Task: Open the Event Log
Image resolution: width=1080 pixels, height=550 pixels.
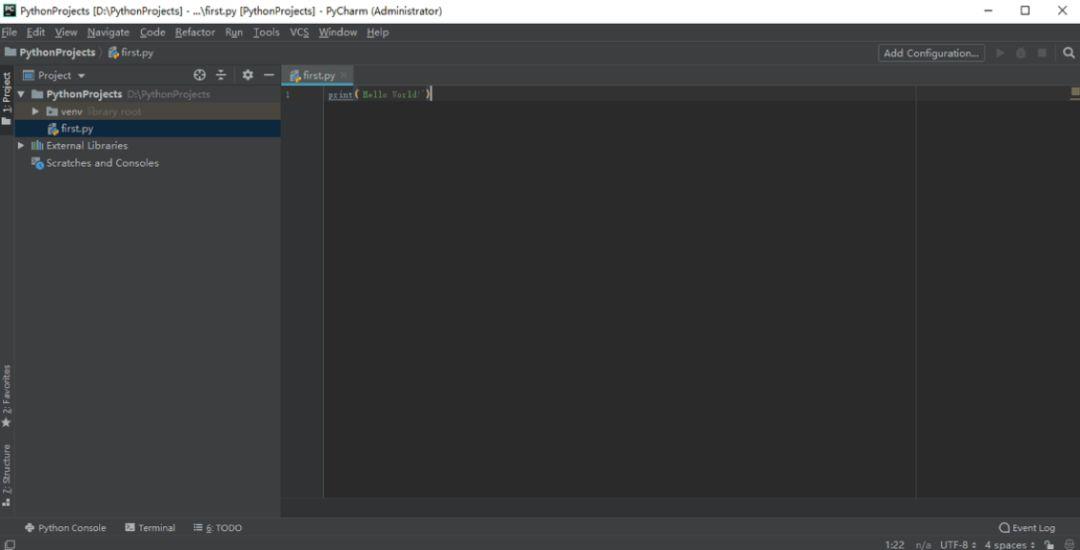Action: [x=1027, y=528]
